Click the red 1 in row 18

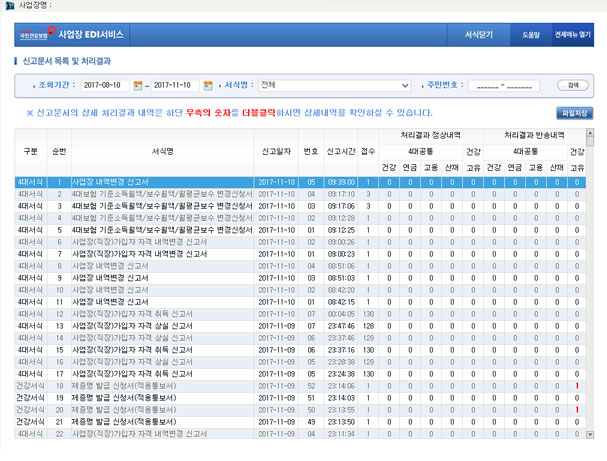click(577, 386)
